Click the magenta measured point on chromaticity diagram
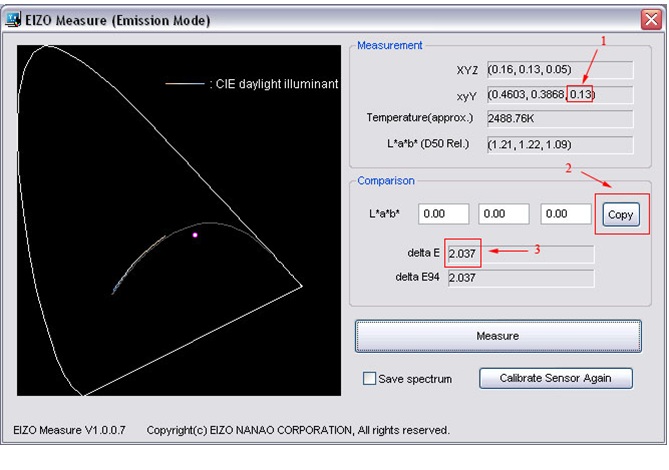 (x=195, y=235)
